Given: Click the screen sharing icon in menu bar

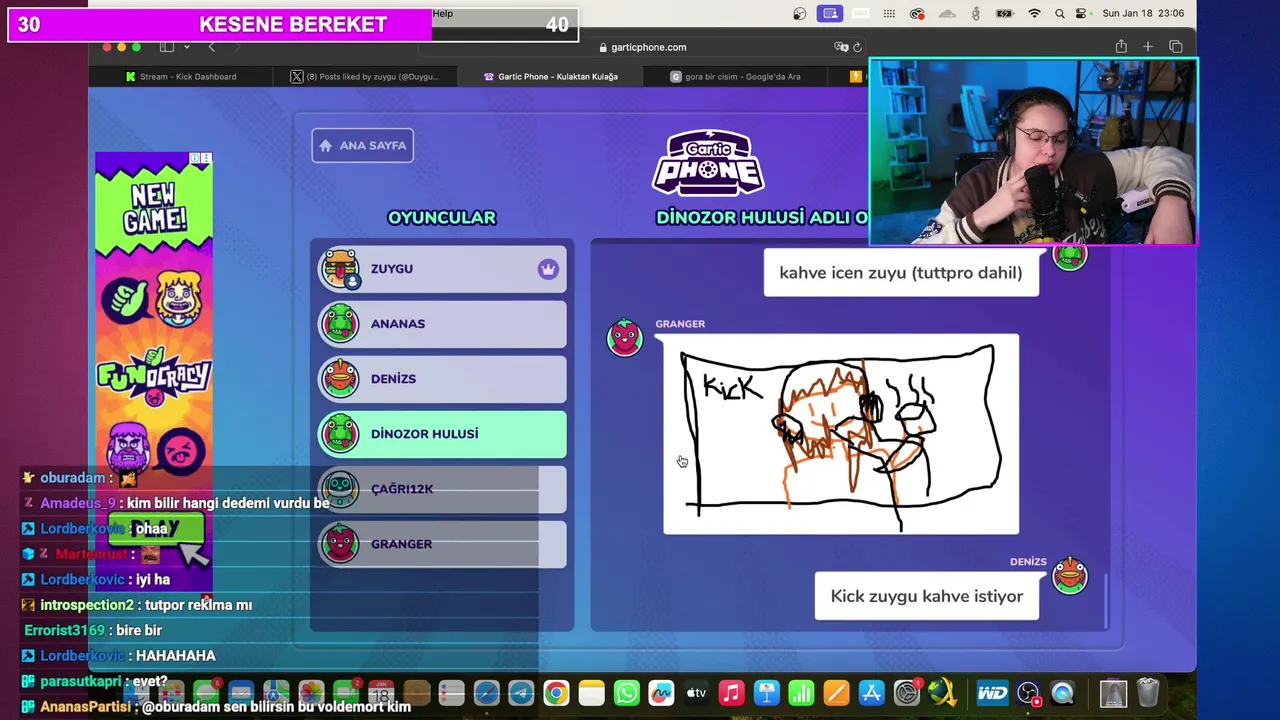Looking at the screenshot, I should tap(829, 14).
